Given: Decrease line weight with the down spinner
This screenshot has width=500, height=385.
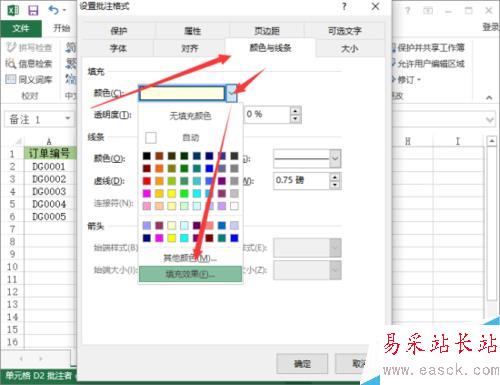Looking at the screenshot, I should [x=335, y=185].
